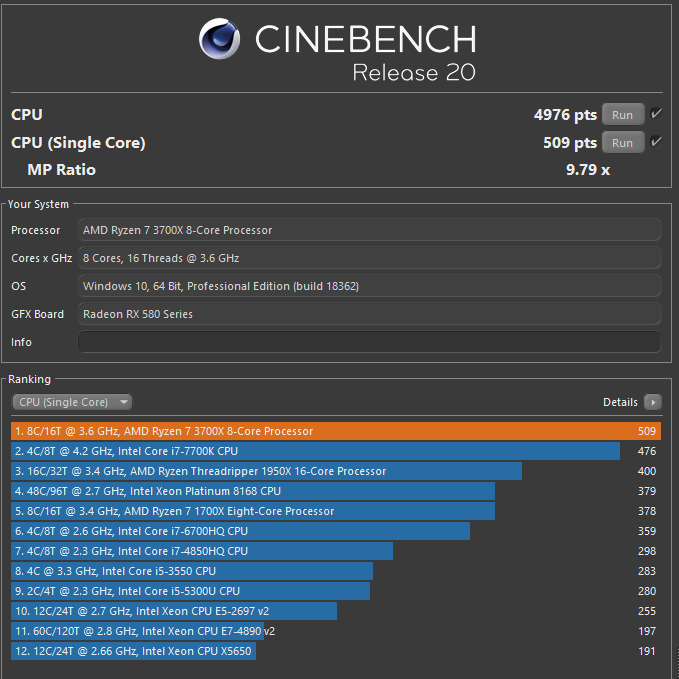This screenshot has width=679, height=679.
Task: Click the OS field showing Windows 10
Action: click(369, 286)
